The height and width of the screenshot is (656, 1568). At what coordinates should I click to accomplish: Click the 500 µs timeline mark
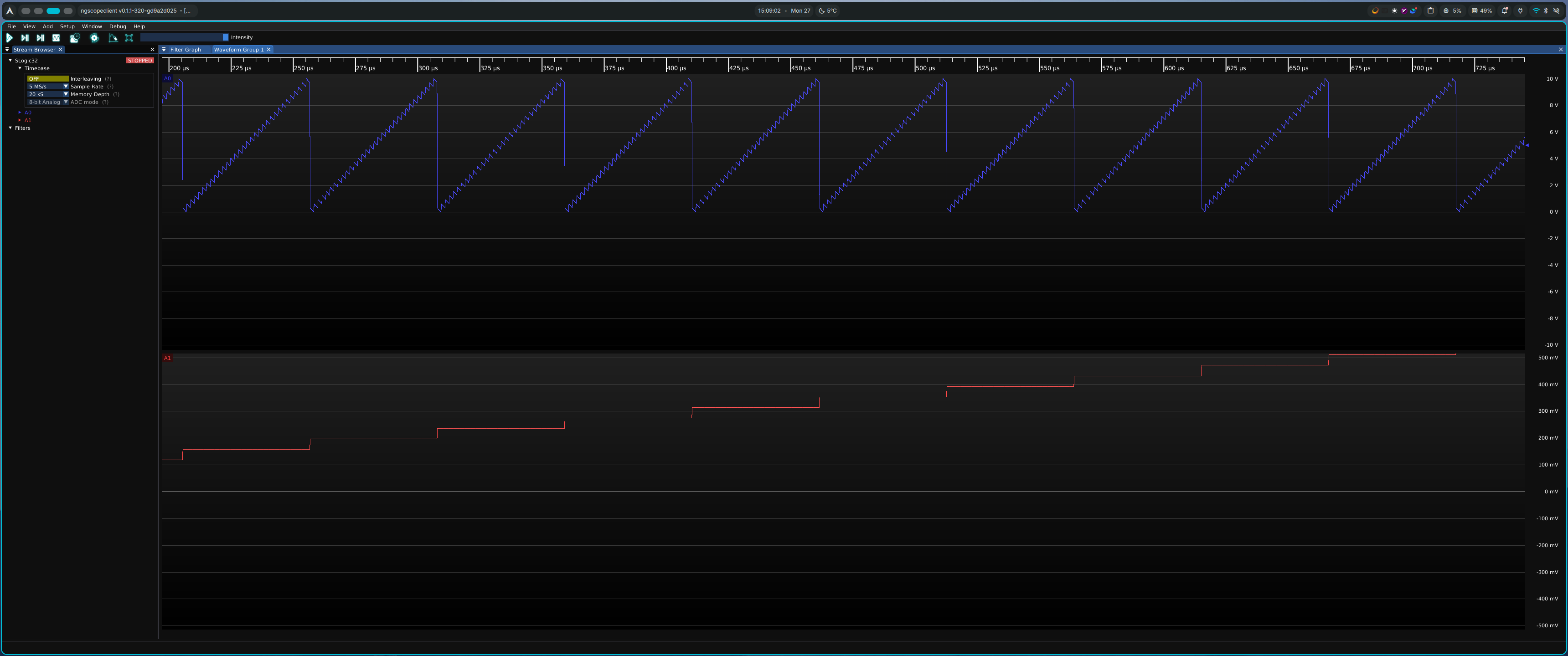pos(924,67)
